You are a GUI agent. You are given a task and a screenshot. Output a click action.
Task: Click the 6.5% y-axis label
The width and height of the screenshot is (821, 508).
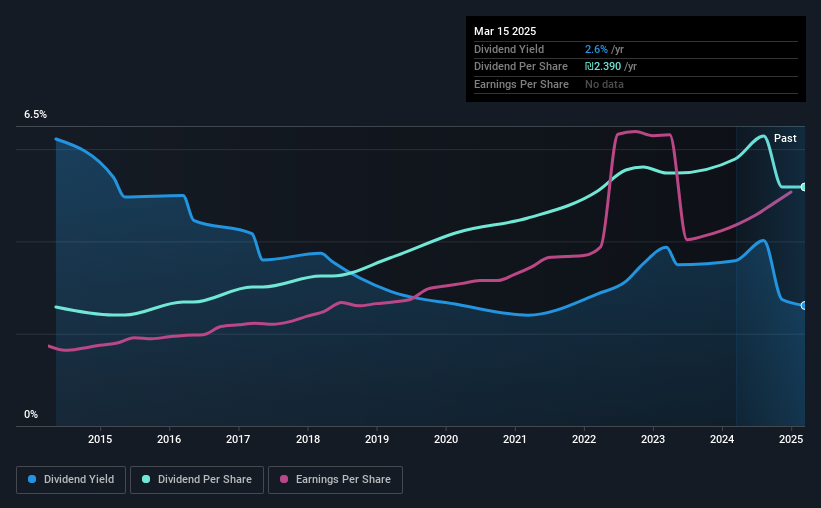coord(36,114)
